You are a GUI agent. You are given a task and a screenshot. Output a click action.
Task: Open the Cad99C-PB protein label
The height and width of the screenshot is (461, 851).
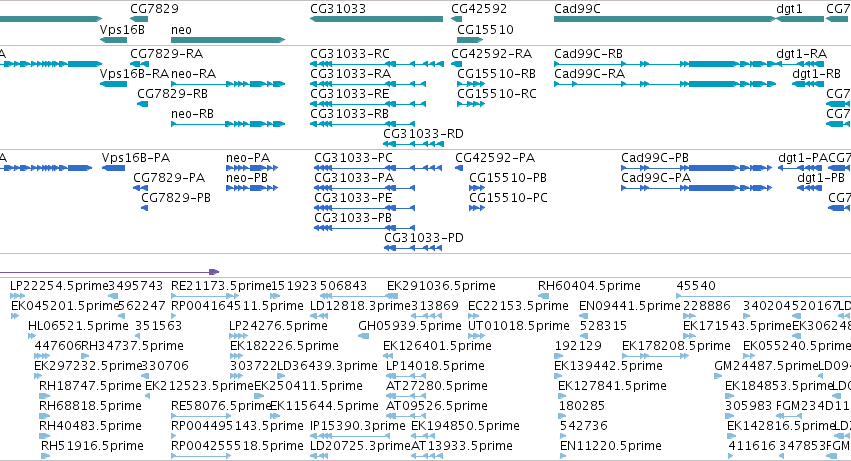click(x=655, y=158)
